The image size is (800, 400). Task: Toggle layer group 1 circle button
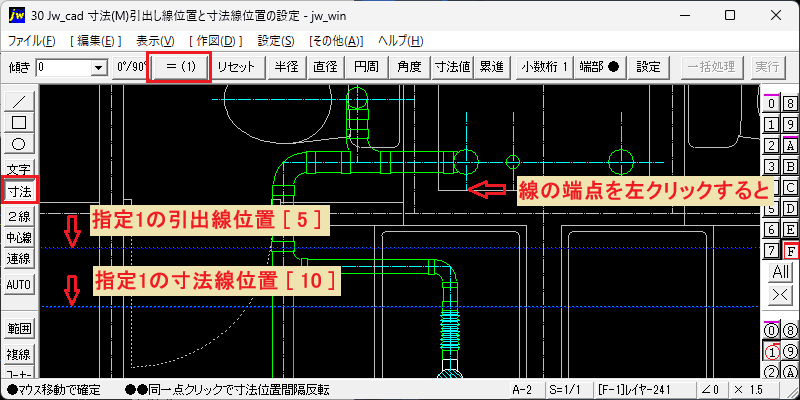coord(772,351)
